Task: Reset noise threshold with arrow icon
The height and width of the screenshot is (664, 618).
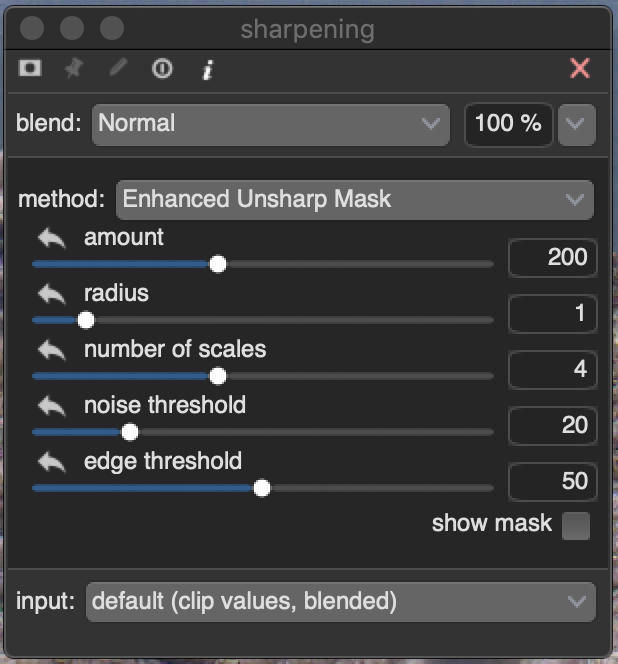Action: (52, 407)
